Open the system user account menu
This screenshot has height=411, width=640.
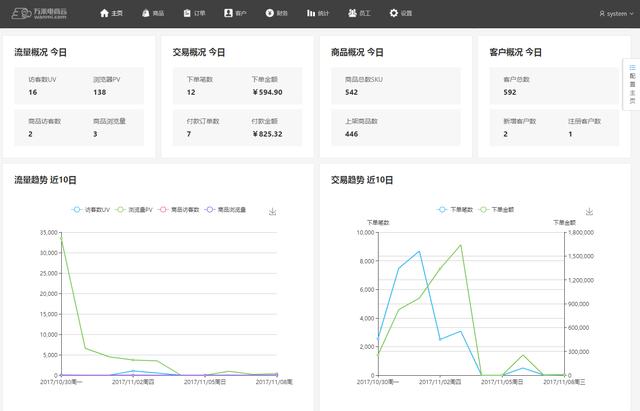tap(612, 14)
